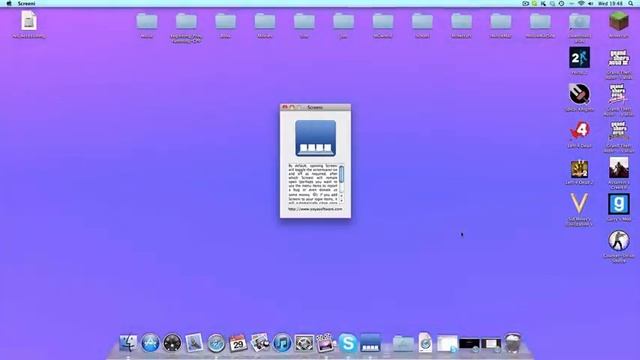Image resolution: width=640 pixels, height=360 pixels.
Task: Launch Safari from the Dock
Action: pyautogui.click(x=216, y=343)
